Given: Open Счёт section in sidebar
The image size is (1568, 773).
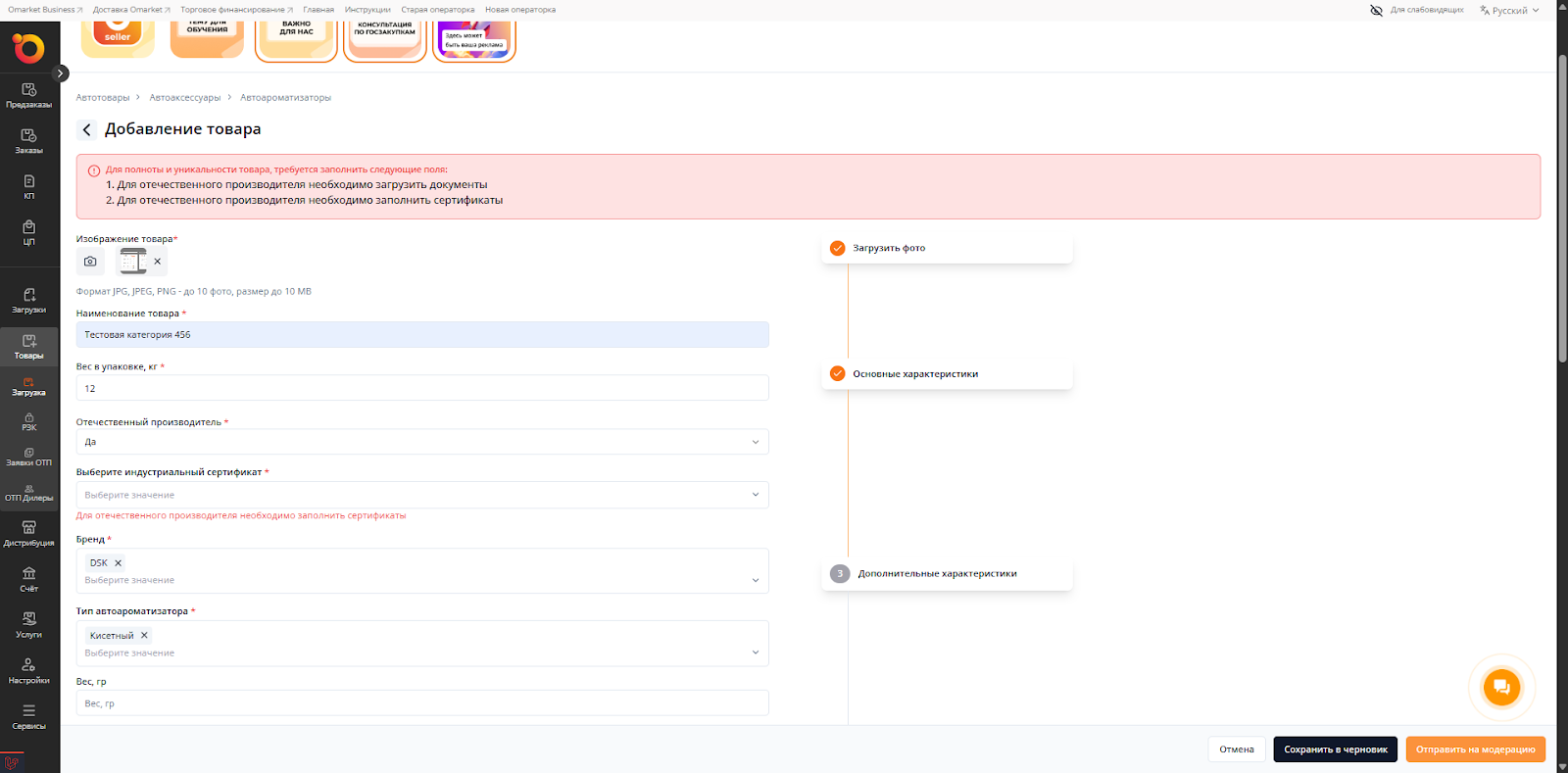Looking at the screenshot, I should pos(28,579).
